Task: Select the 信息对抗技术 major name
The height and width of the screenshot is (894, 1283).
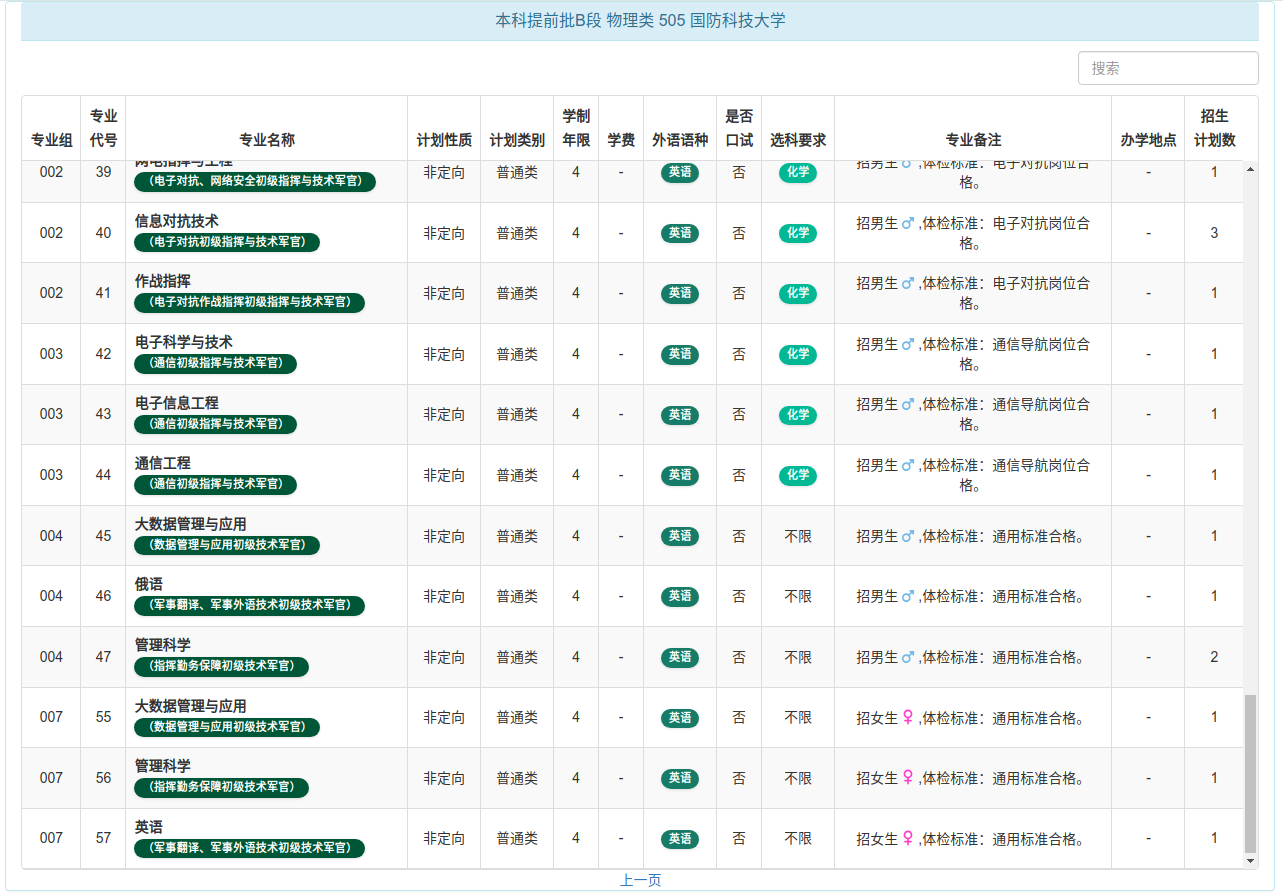Action: tap(177, 221)
